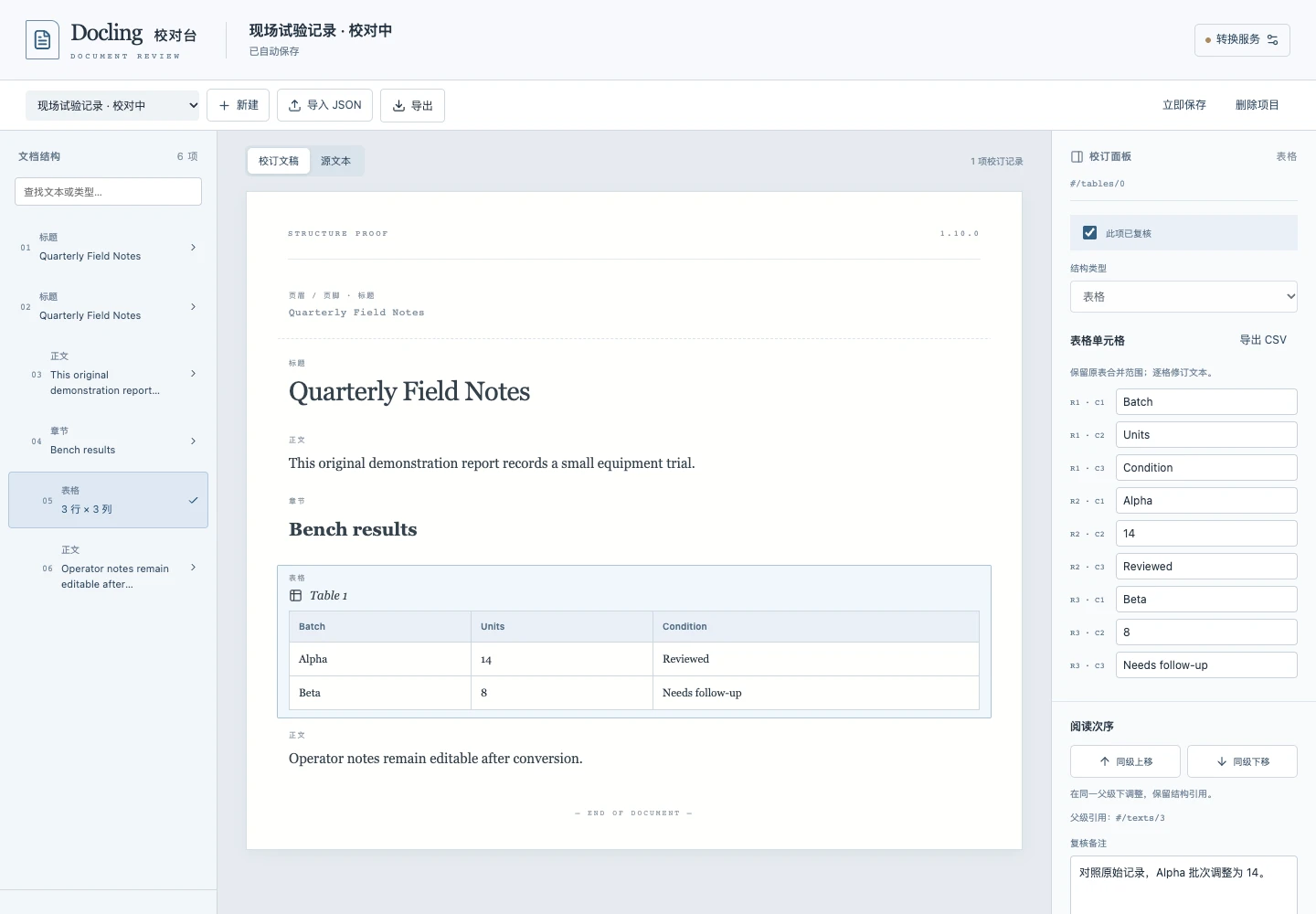Click the 复核备注 notes text area
This screenshot has width=1316, height=914.
(x=1183, y=885)
